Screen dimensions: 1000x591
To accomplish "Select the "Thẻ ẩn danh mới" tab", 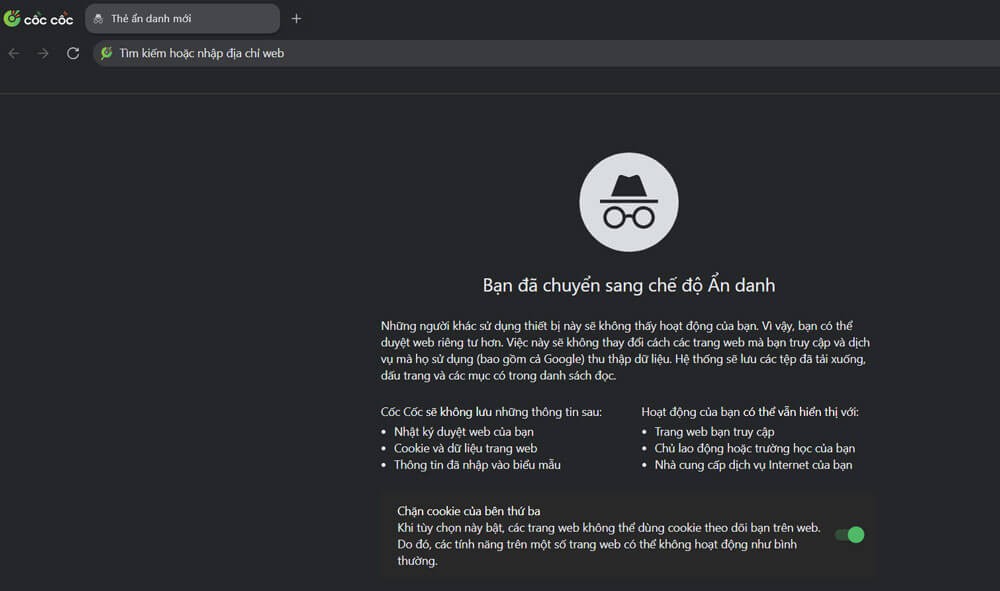I will 182,18.
